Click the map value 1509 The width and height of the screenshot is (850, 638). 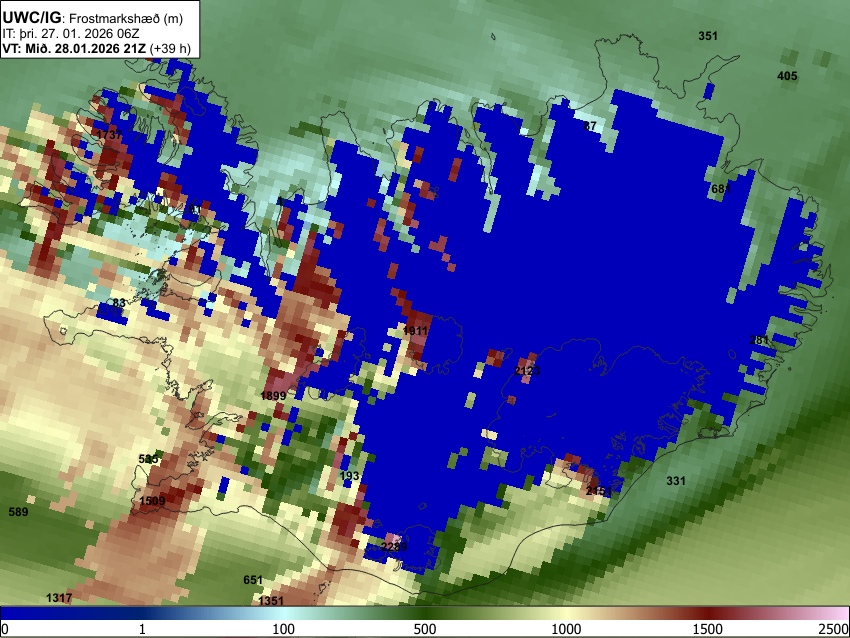point(152,501)
